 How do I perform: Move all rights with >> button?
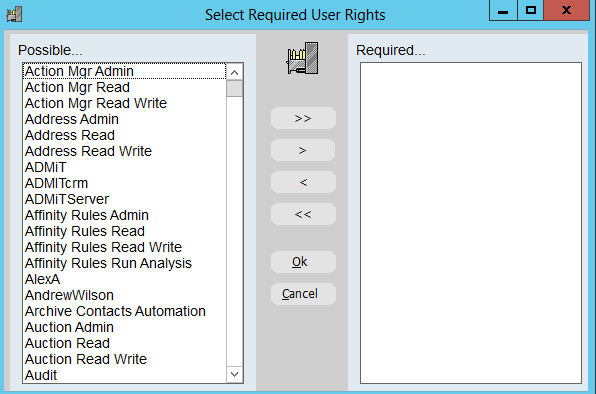click(x=303, y=118)
